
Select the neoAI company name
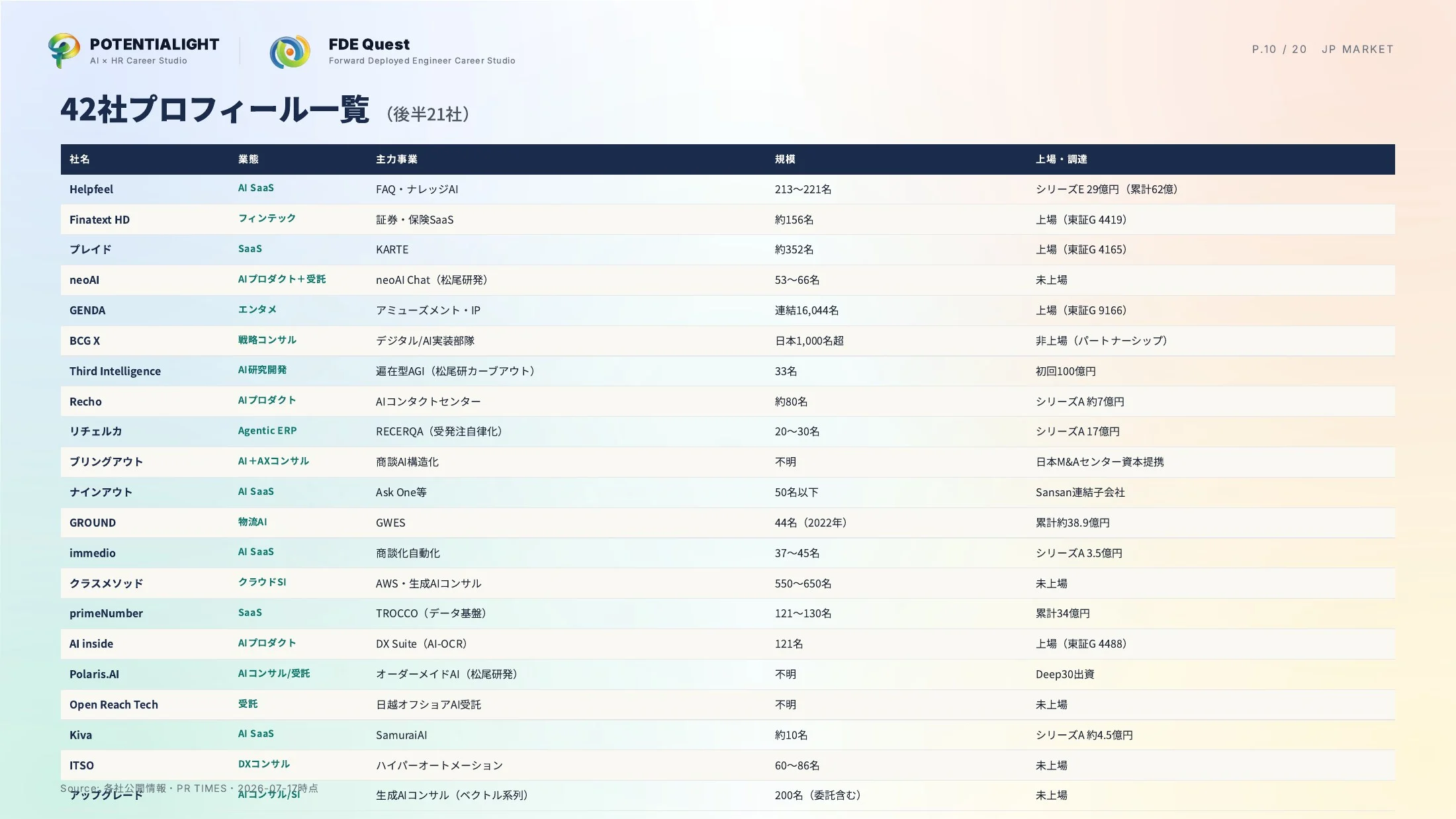(84, 280)
